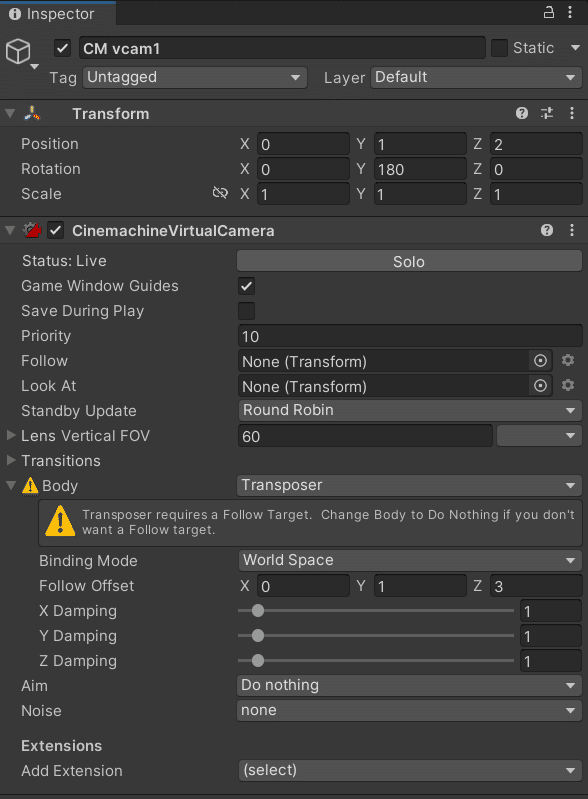Open lens preset dropdown beside FOV
Viewport: 588px width, 799px height.
(x=539, y=436)
